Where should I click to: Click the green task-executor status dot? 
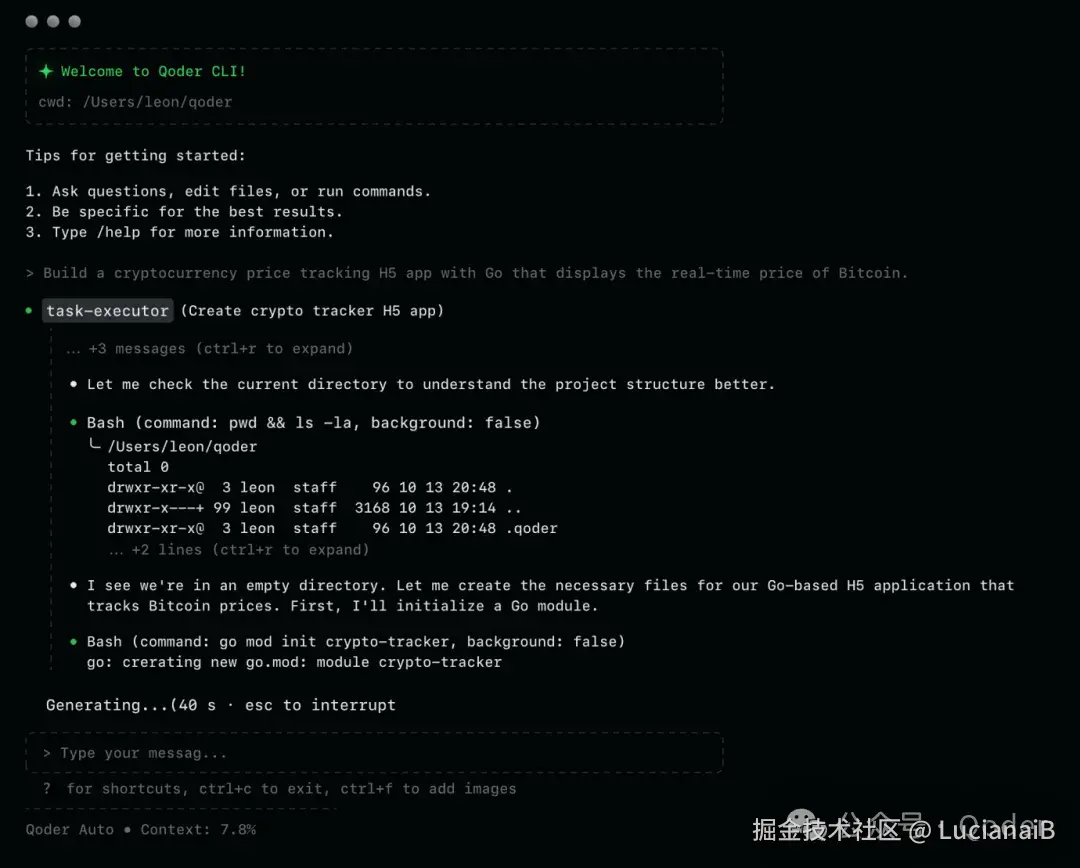[x=29, y=311]
